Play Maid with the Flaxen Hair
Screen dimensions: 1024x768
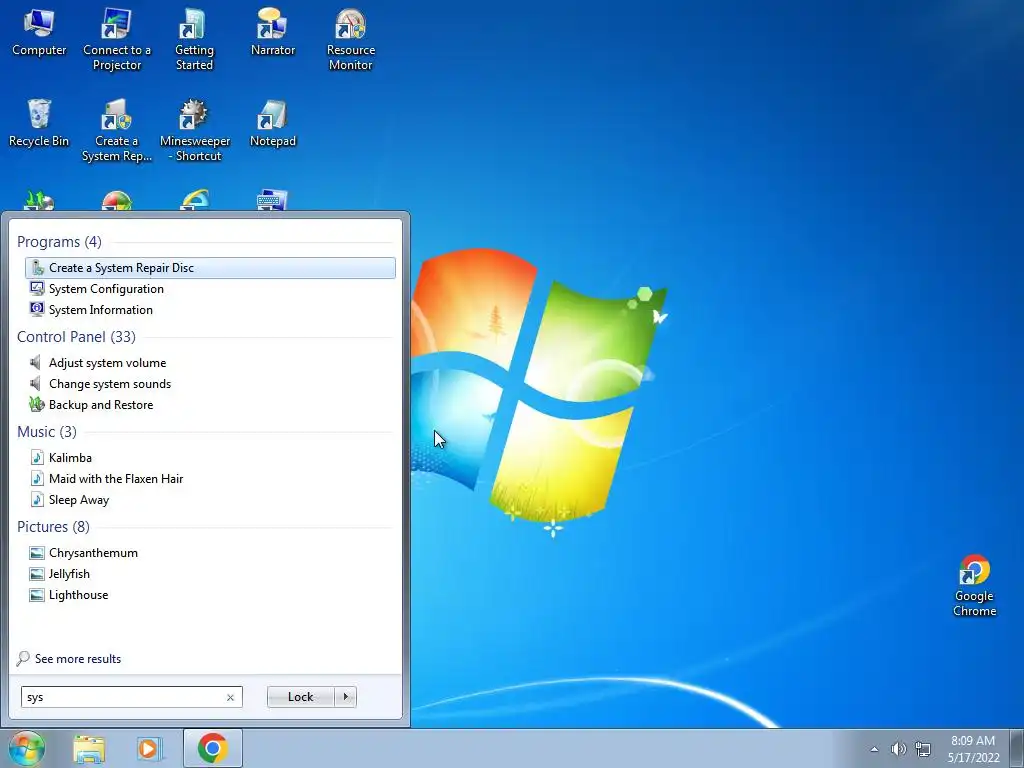[210, 479]
